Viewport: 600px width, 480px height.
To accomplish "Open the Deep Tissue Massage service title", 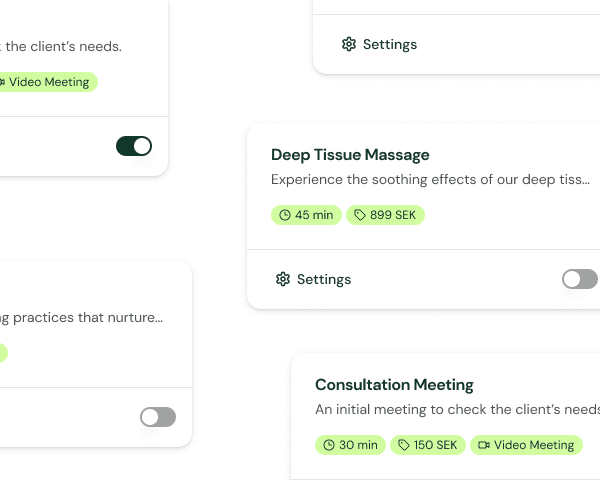I will [350, 155].
